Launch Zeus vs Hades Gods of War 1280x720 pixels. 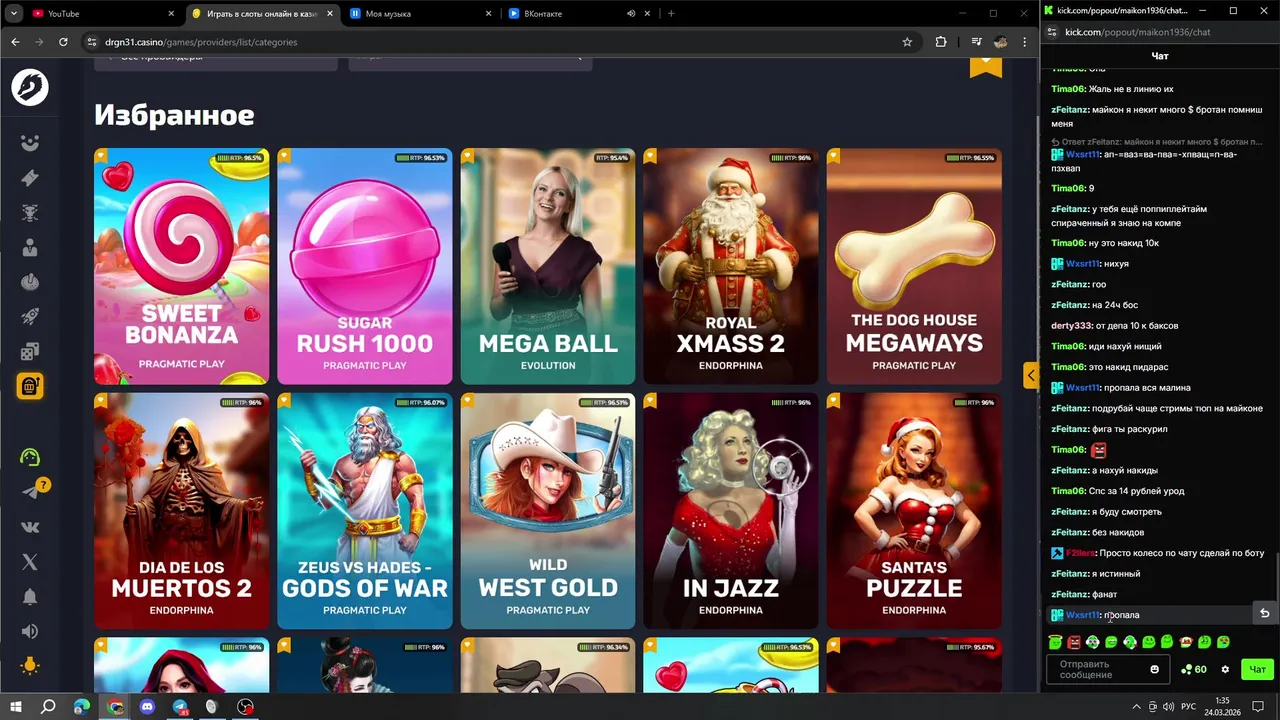coord(365,511)
